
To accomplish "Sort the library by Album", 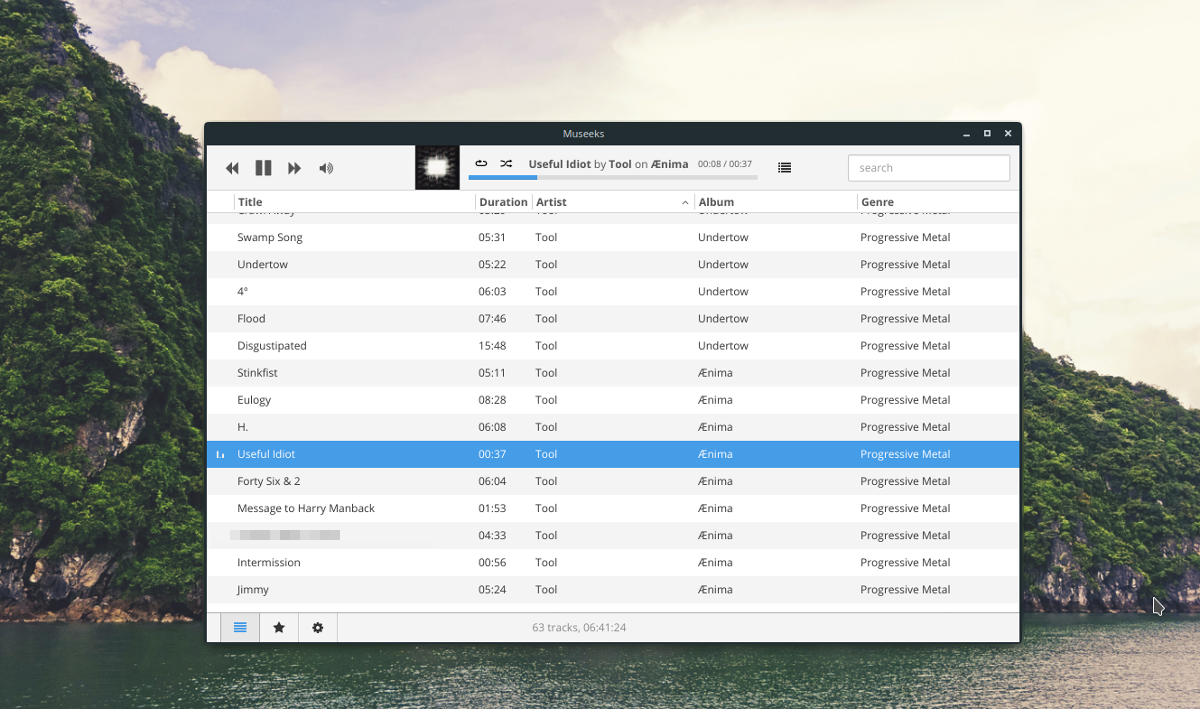I will click(x=716, y=201).
